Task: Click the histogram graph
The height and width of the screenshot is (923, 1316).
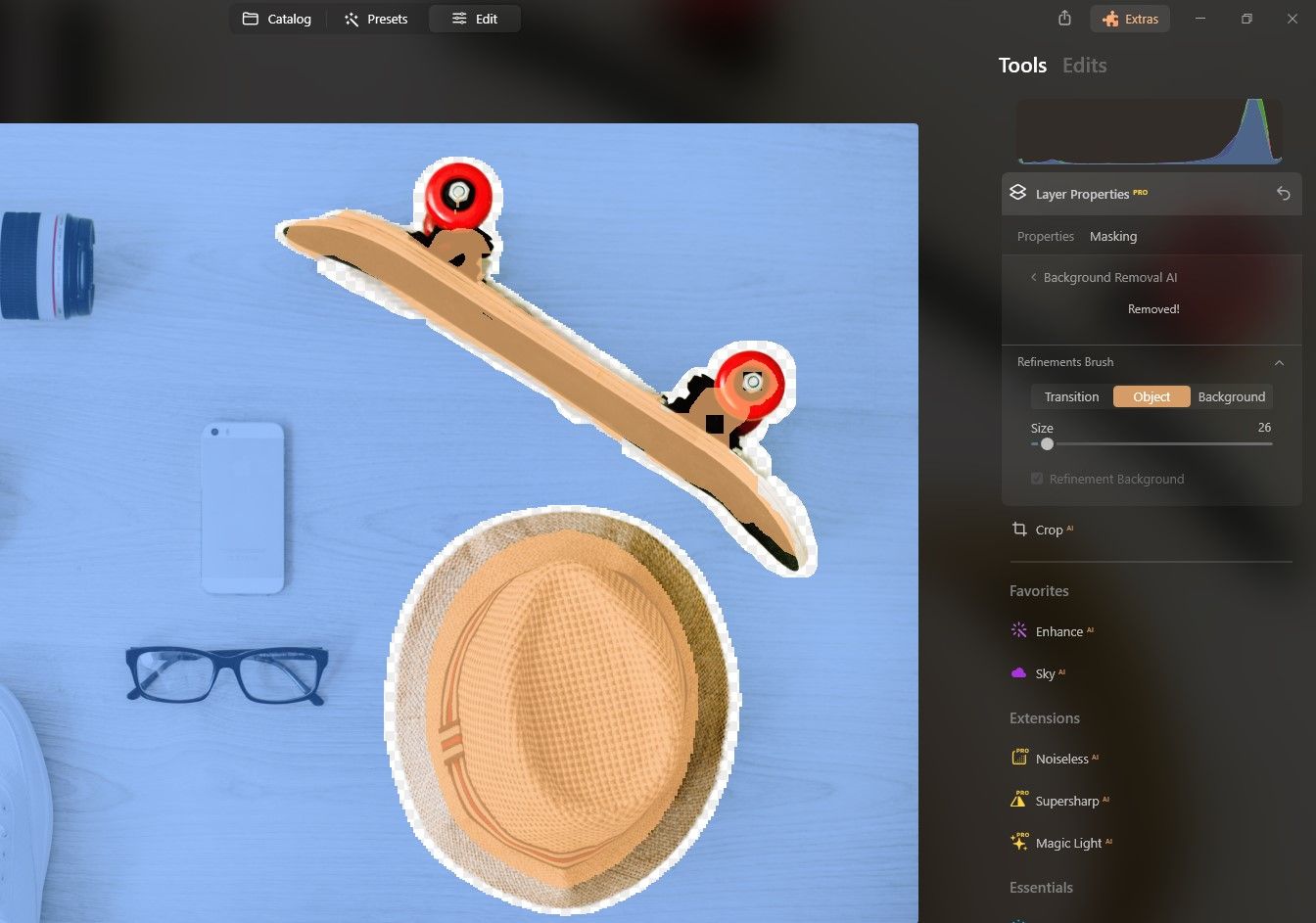Action: 1151,130
